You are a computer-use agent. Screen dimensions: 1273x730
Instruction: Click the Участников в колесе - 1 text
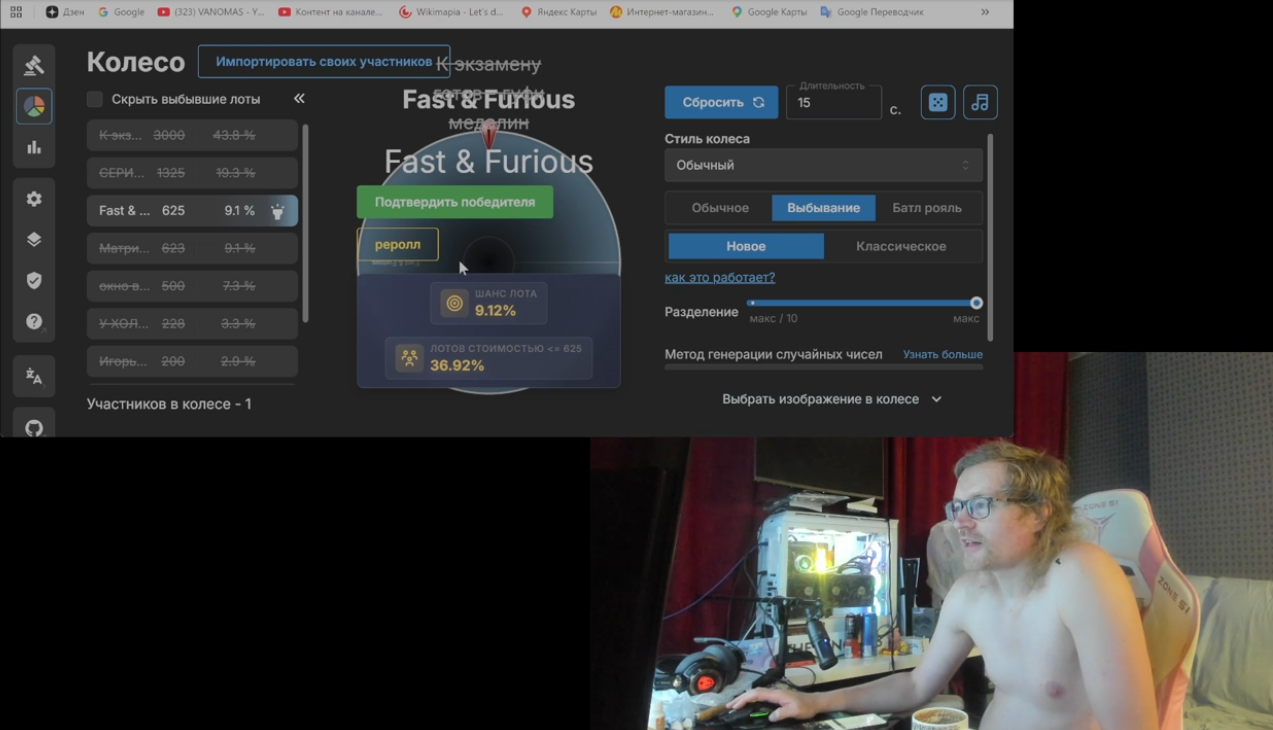169,404
